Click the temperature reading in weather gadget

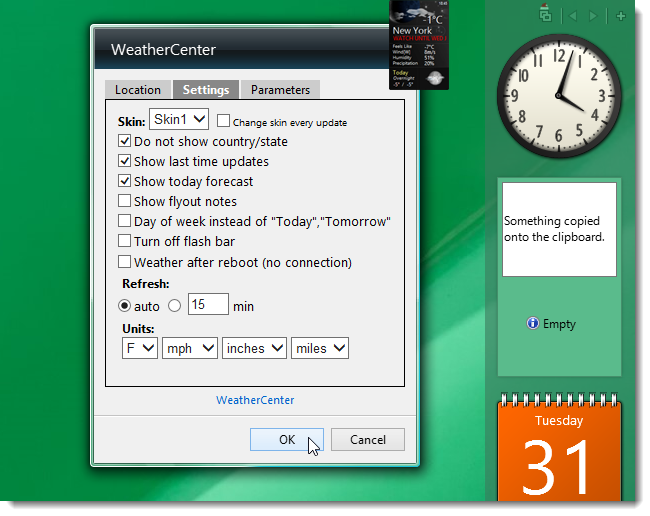[433, 20]
